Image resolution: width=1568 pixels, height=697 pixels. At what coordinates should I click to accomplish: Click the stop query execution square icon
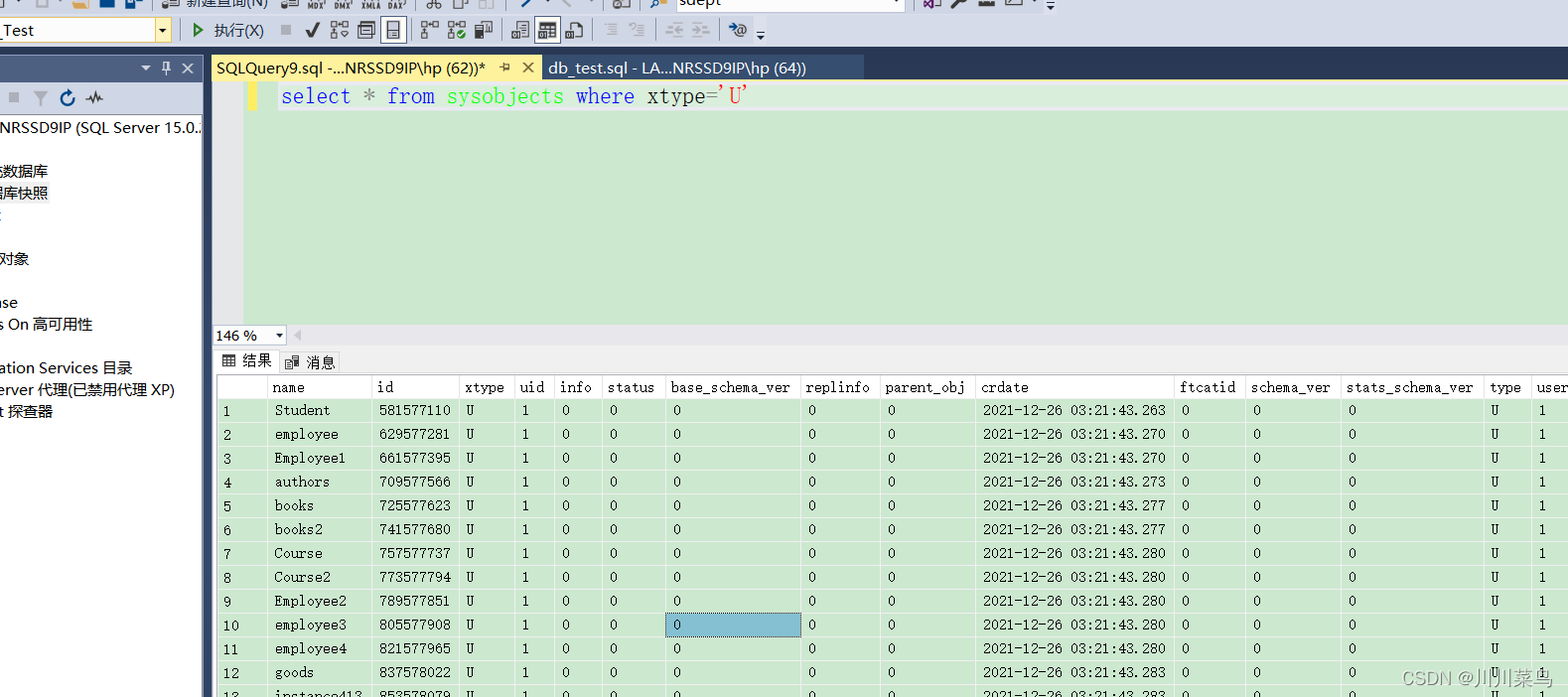[x=286, y=30]
